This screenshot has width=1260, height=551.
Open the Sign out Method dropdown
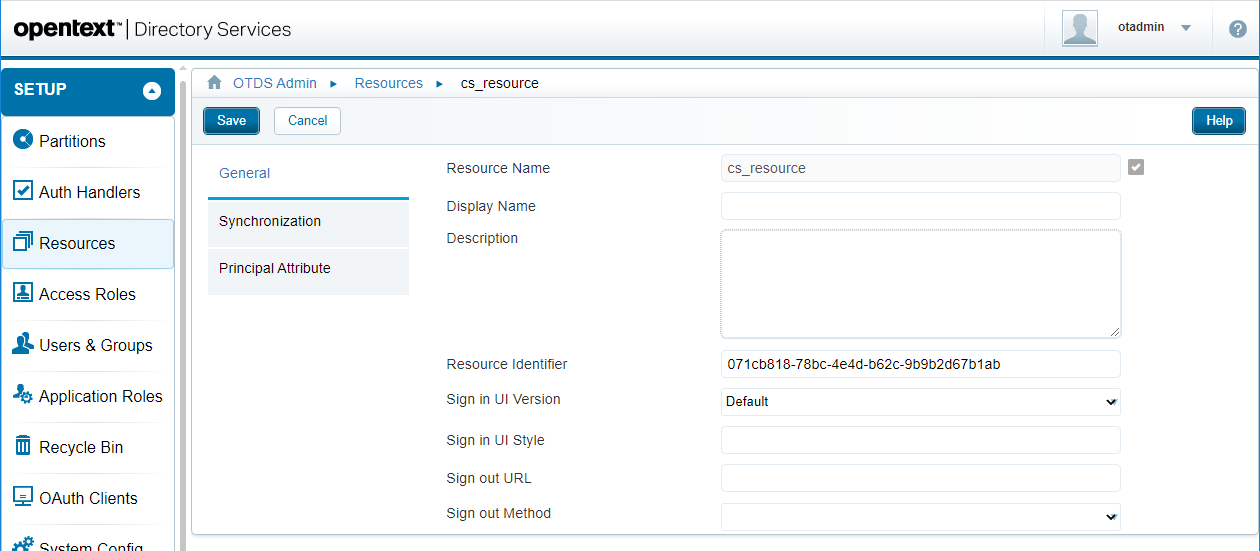pyautogui.click(x=920, y=516)
